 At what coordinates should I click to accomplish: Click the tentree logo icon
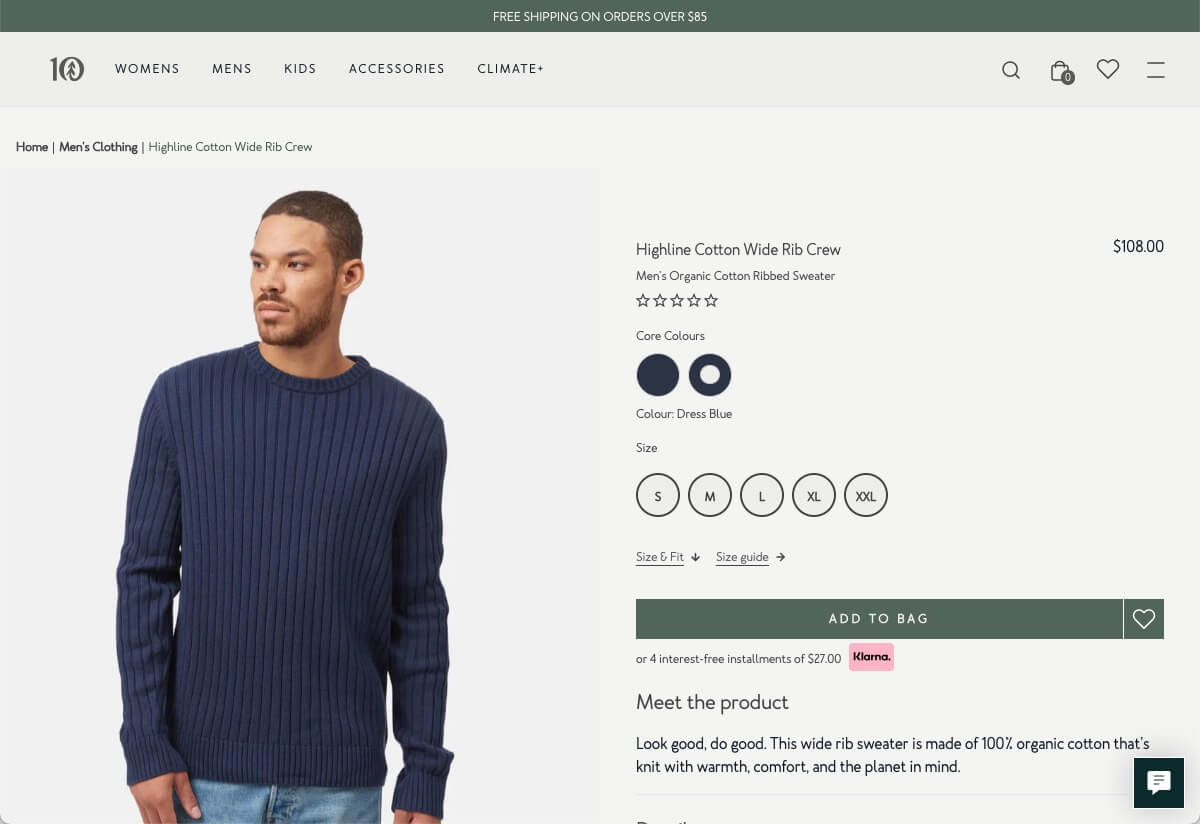[x=67, y=69]
